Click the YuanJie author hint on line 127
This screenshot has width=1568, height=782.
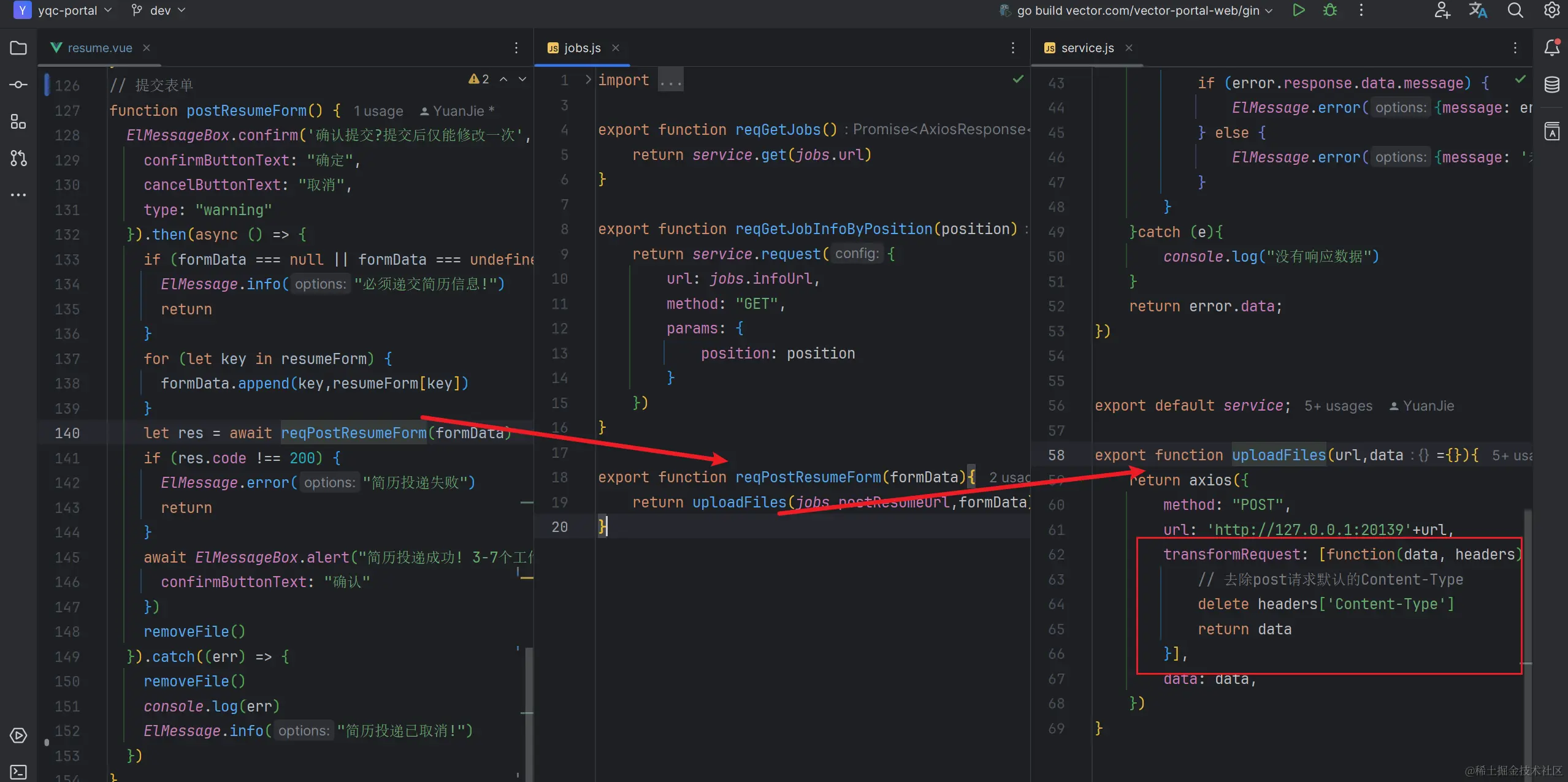[x=457, y=111]
